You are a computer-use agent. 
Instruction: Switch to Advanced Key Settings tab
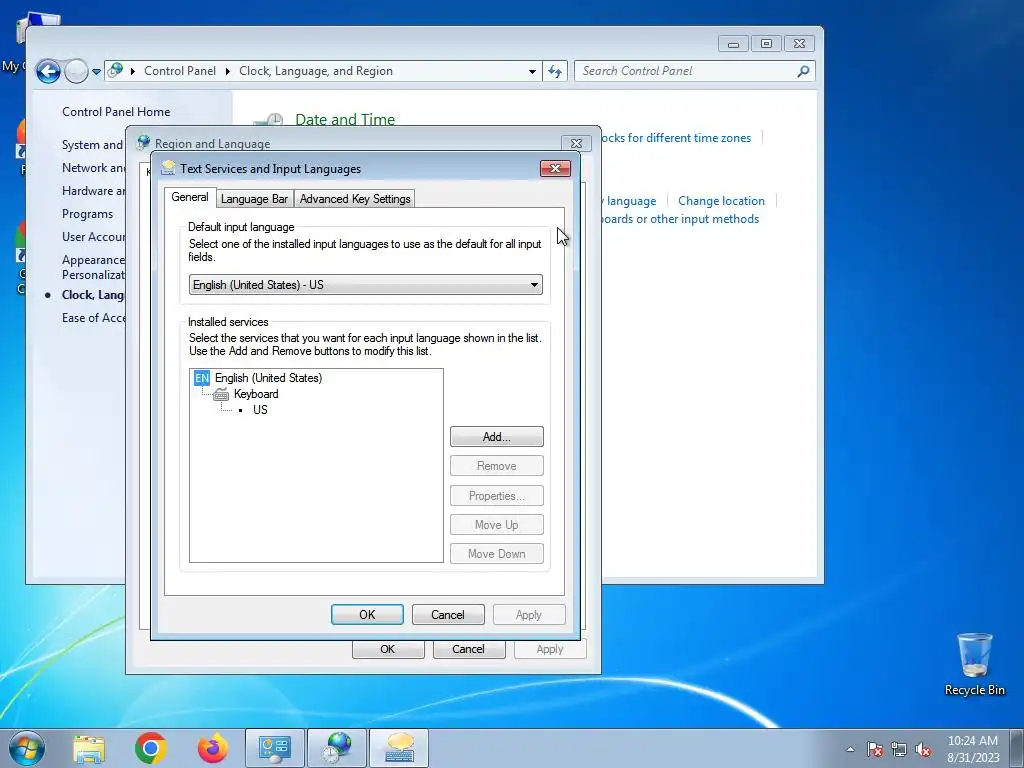(355, 199)
